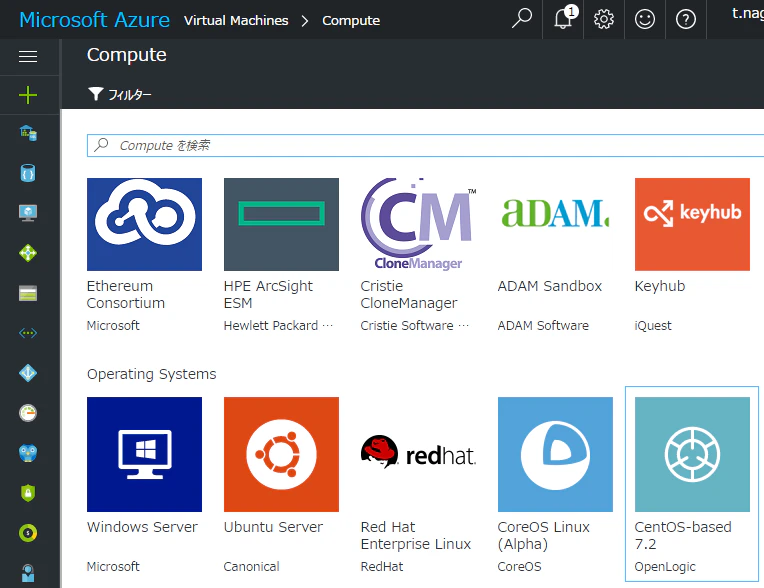The height and width of the screenshot is (588, 764).
Task: Select the Ubuntu Server orange tile
Action: point(281,454)
